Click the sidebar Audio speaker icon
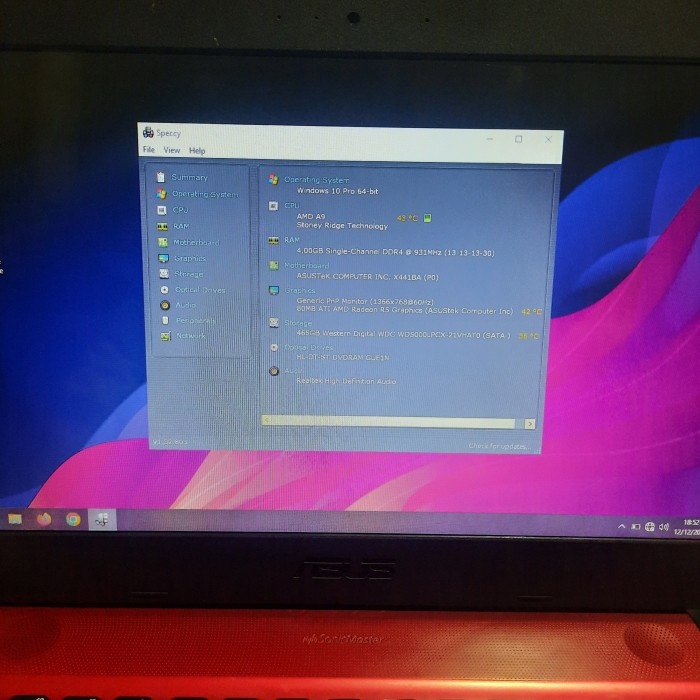Viewport: 700px width, 700px height. point(165,305)
